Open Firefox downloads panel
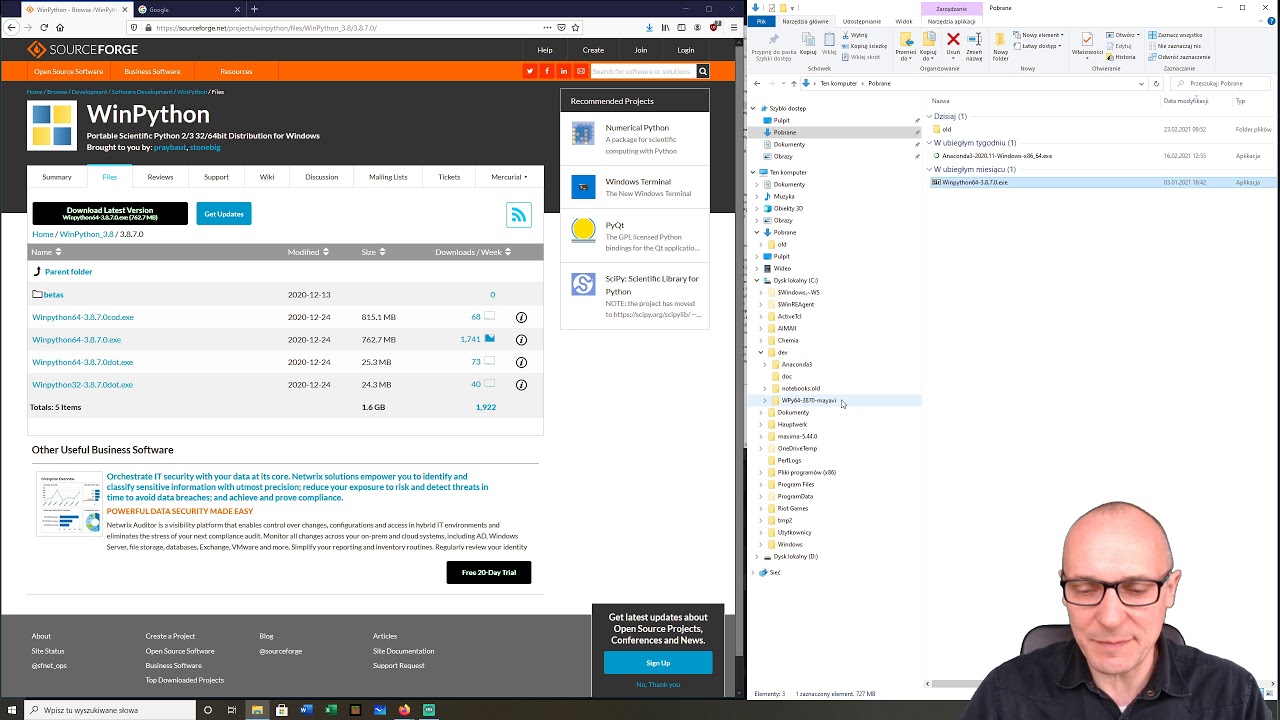 (x=650, y=28)
